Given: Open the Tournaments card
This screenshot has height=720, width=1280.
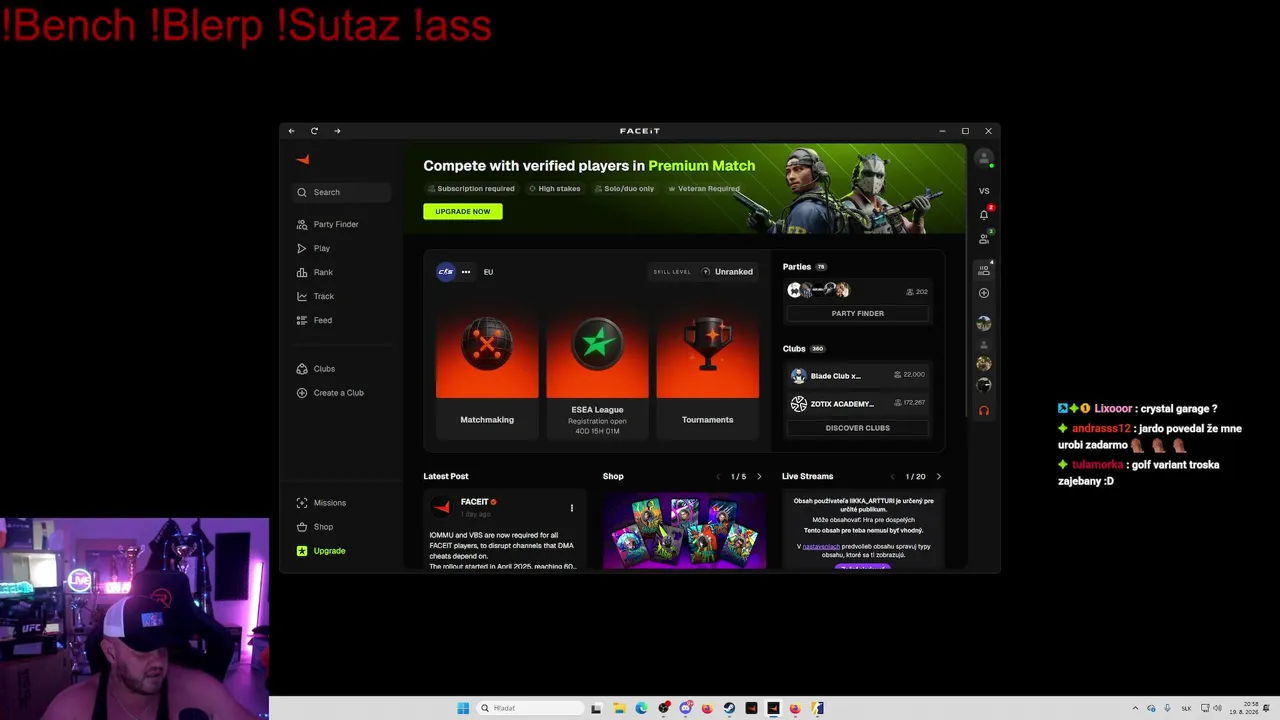Looking at the screenshot, I should (708, 372).
